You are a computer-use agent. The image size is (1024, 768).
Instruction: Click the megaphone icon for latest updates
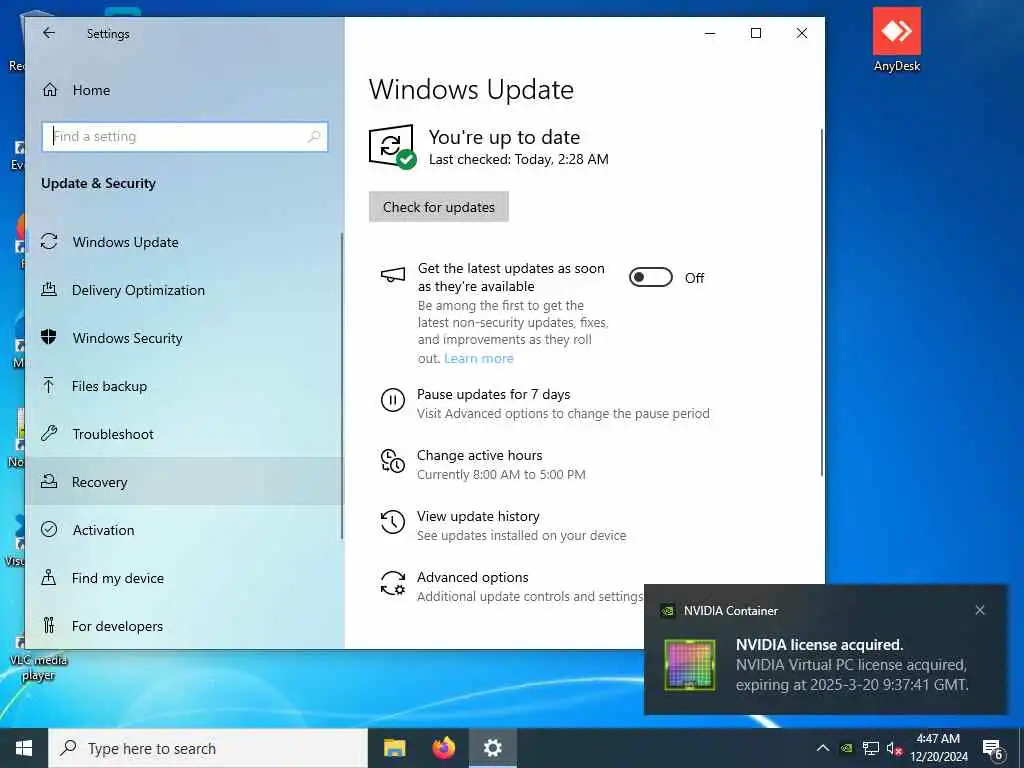[x=392, y=275]
